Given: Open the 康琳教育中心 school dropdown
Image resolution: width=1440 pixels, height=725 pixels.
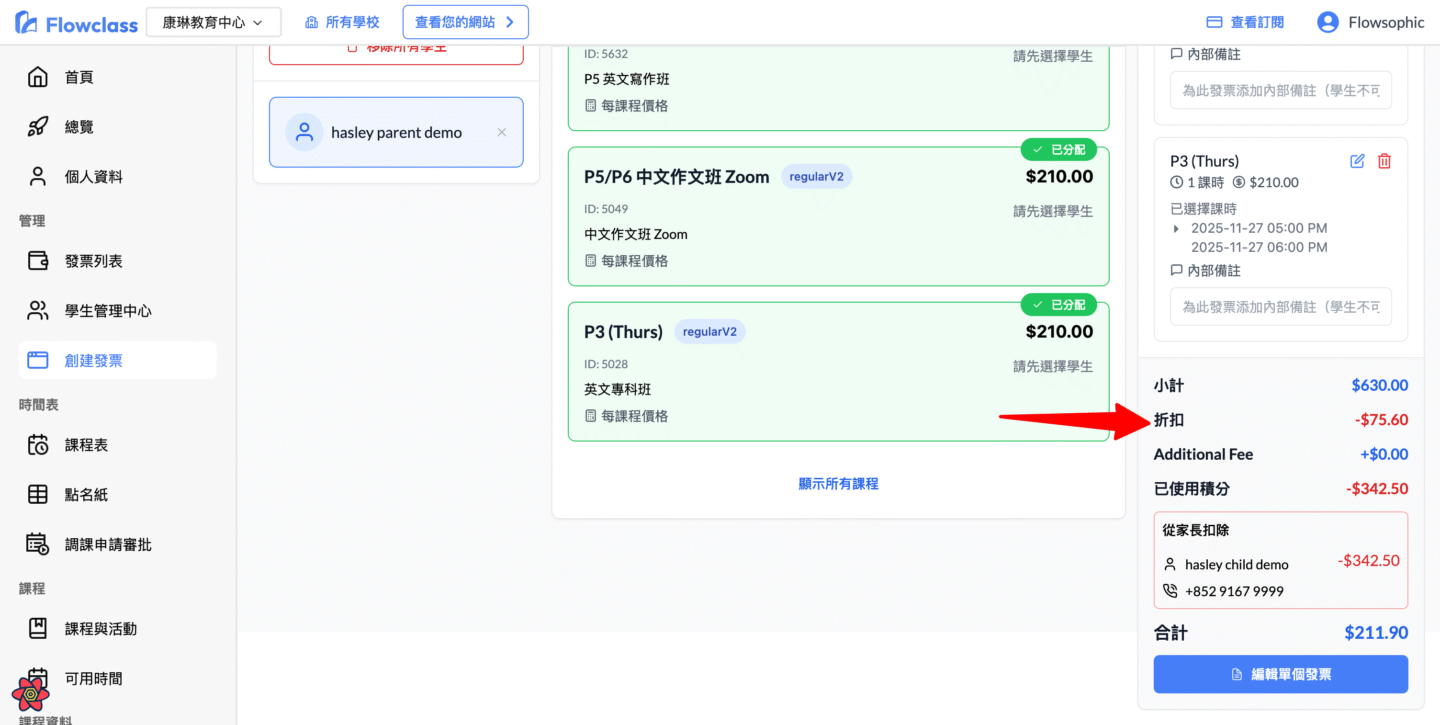Looking at the screenshot, I should point(213,22).
